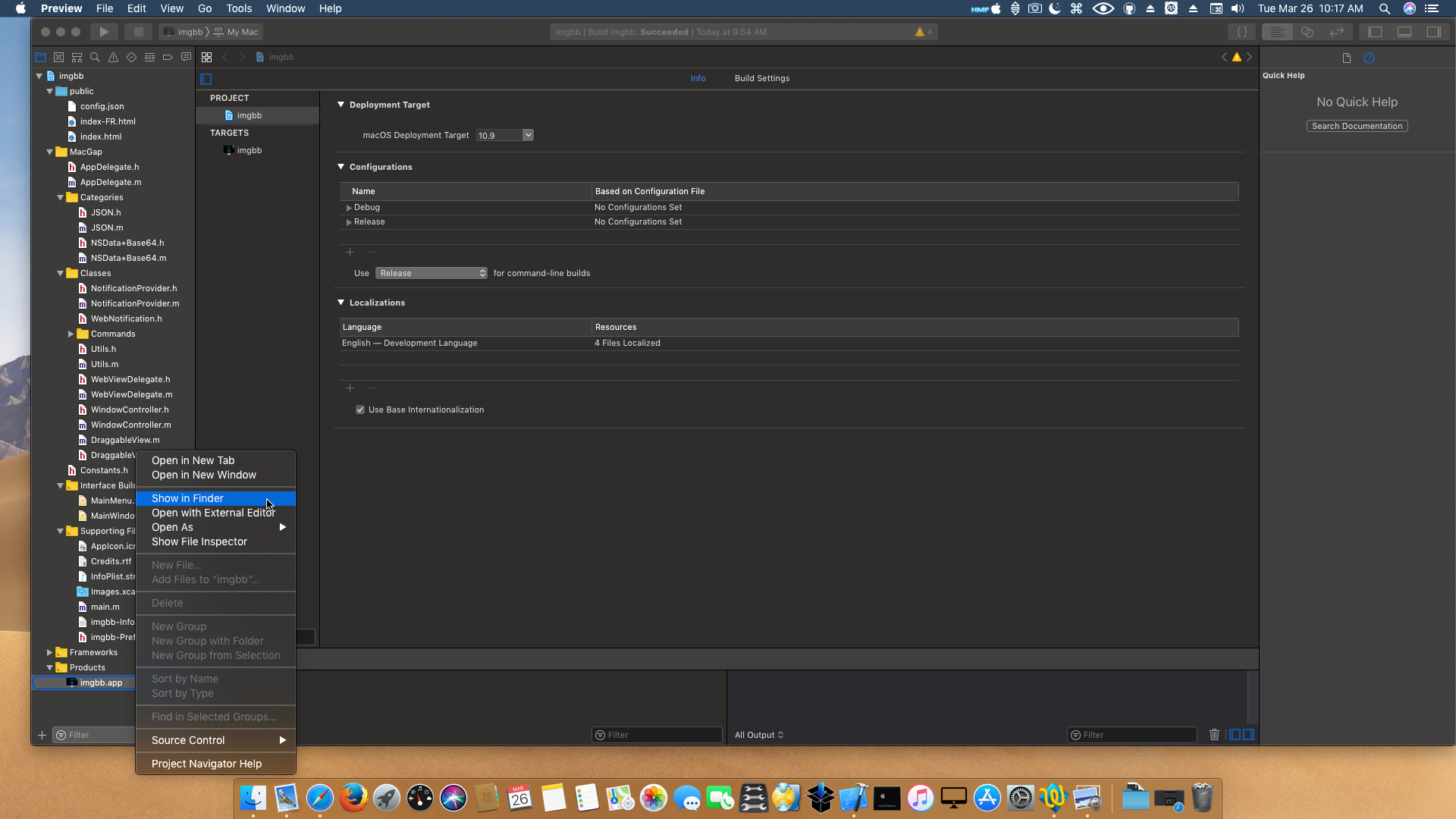Select the standard editor icon
The height and width of the screenshot is (819, 1456).
(x=1277, y=32)
